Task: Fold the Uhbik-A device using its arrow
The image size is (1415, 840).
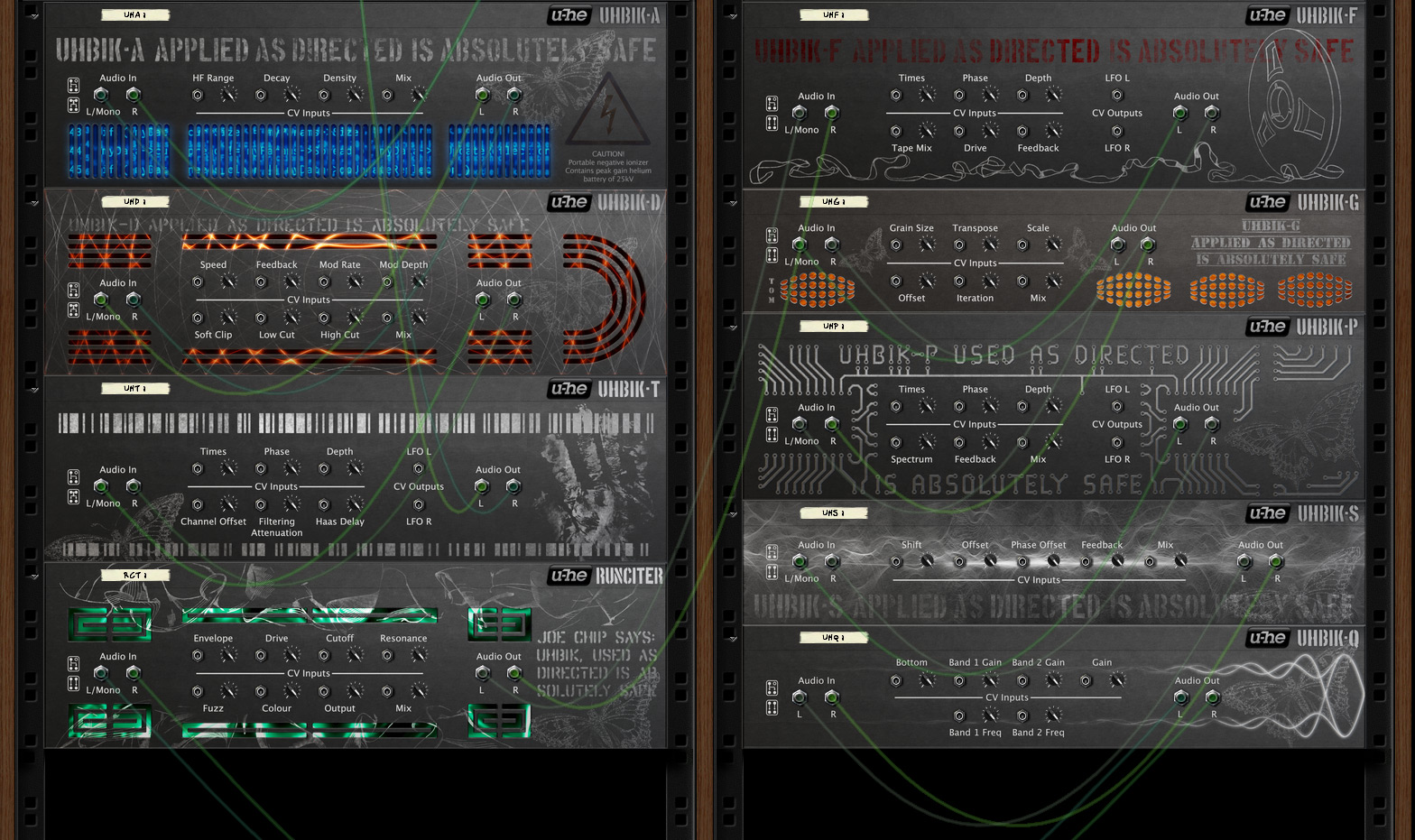Action: click(34, 16)
